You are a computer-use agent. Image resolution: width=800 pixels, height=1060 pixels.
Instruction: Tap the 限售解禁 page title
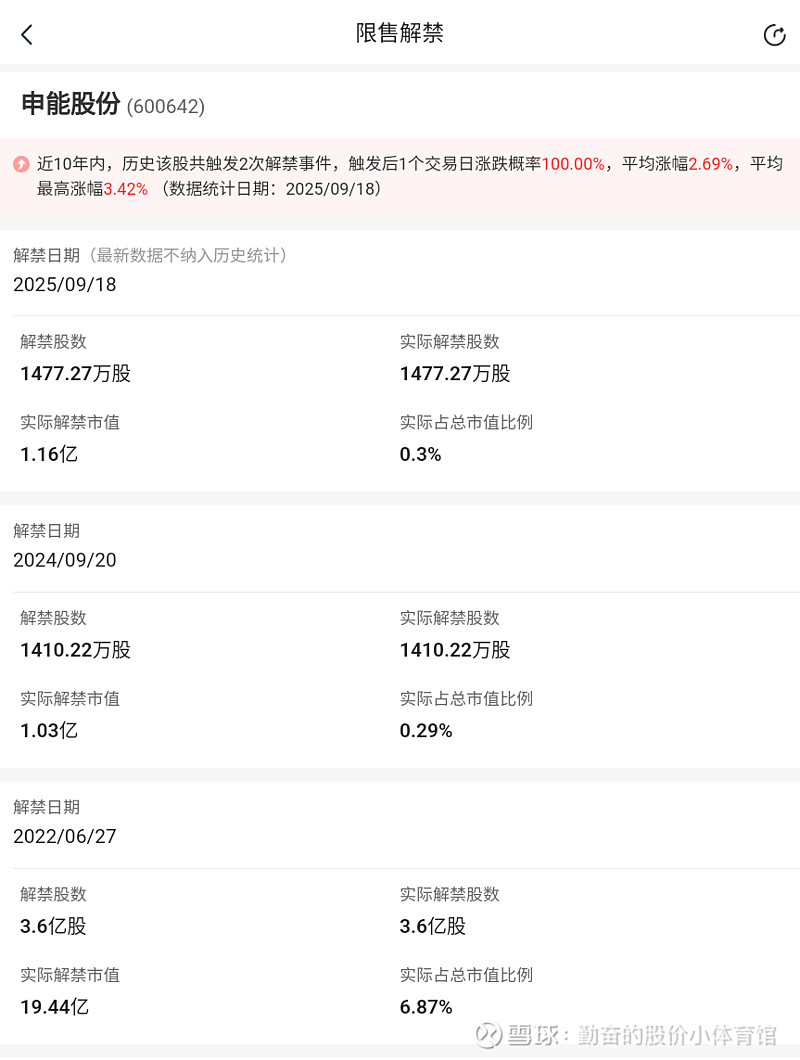click(x=400, y=33)
